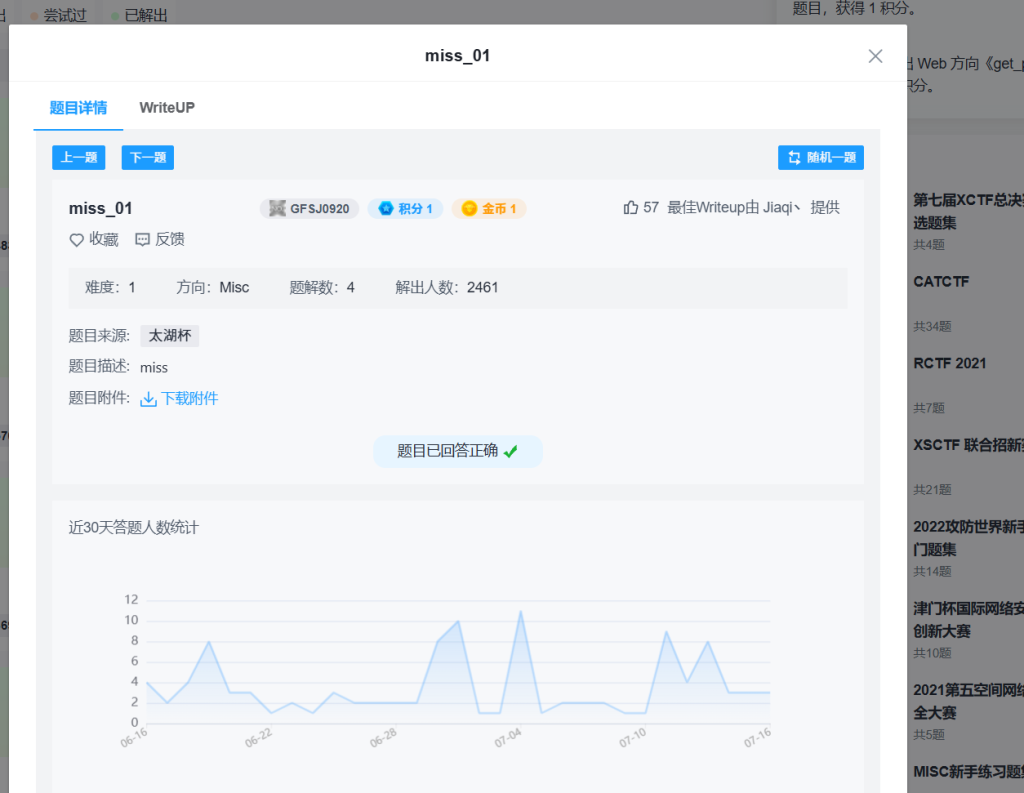Click the 太湖杯 source tag
Image resolution: width=1024 pixels, height=793 pixels.
(169, 336)
